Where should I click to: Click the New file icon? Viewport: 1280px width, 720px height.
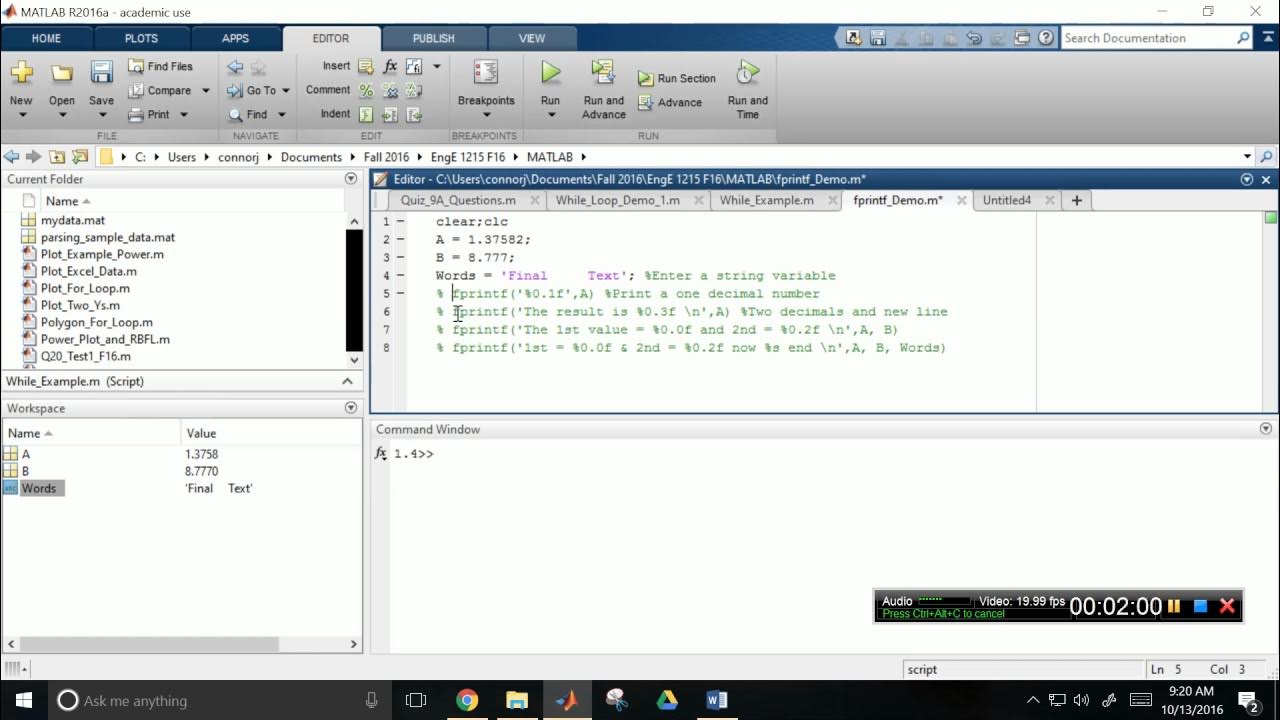click(x=21, y=73)
